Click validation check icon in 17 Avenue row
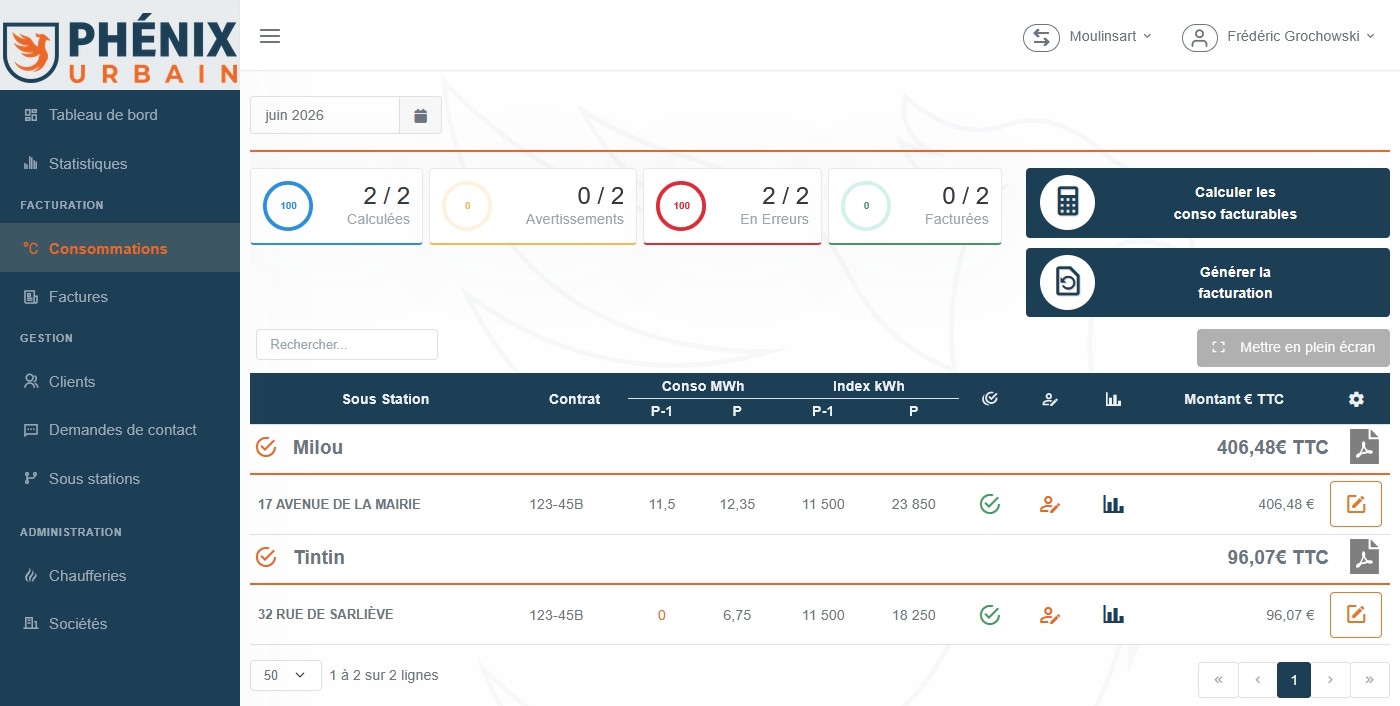This screenshot has width=1400, height=706. pyautogui.click(x=990, y=504)
